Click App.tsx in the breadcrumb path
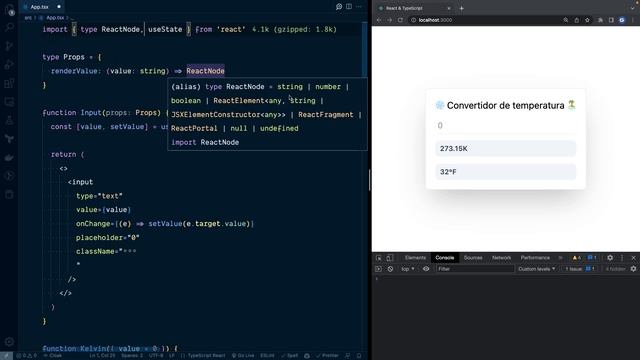The height and width of the screenshot is (360, 640). (x=55, y=18)
